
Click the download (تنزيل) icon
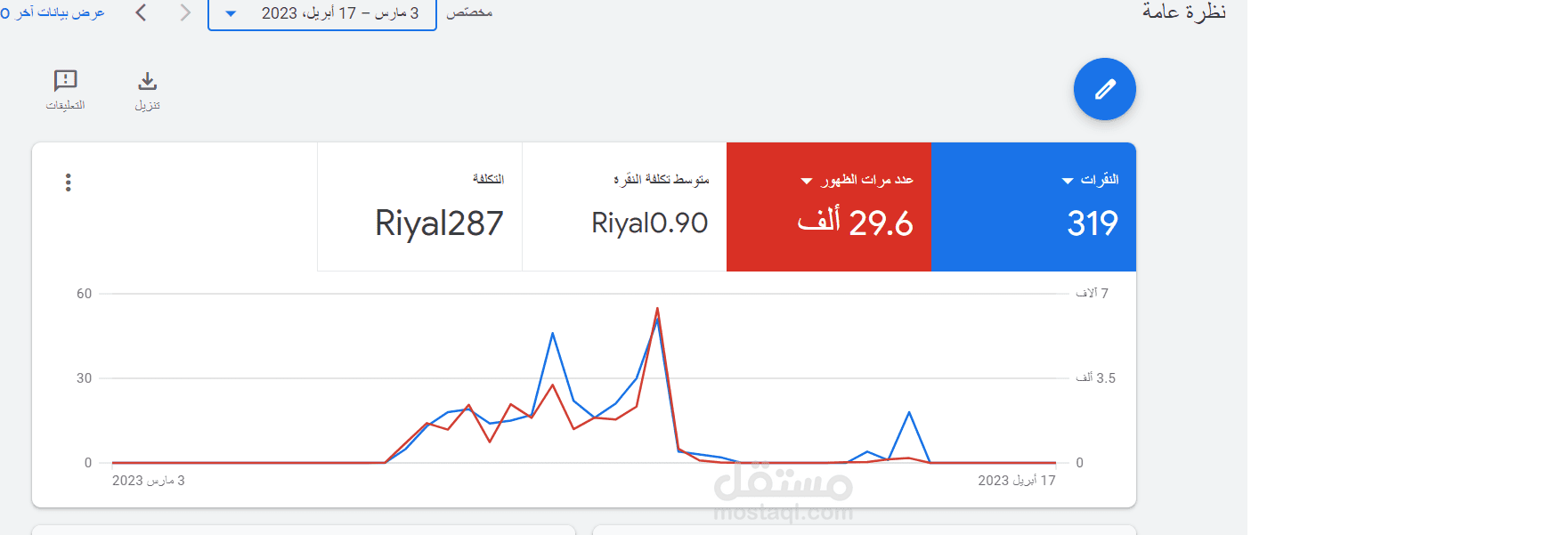(147, 83)
